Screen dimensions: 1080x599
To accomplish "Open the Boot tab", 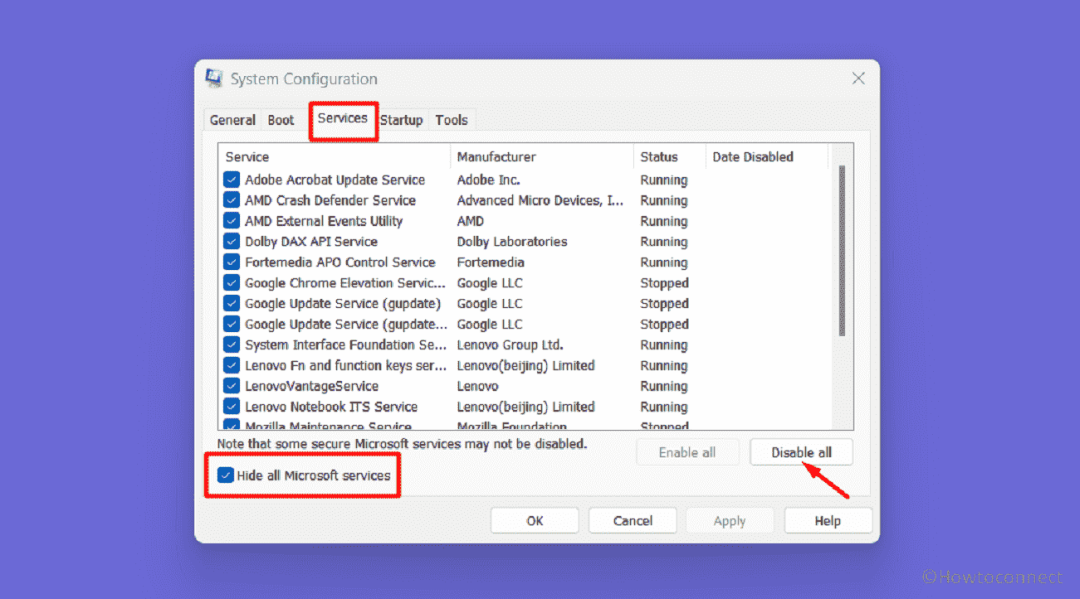I will pyautogui.click(x=281, y=120).
